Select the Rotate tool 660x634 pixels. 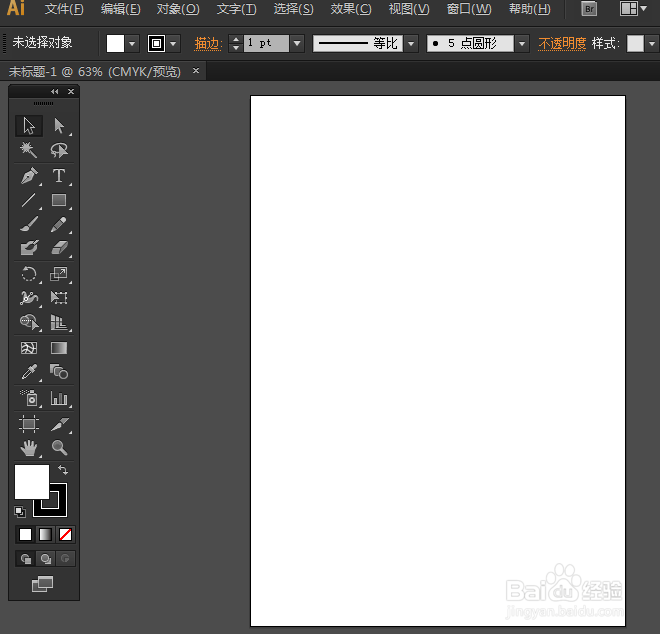[x=29, y=274]
